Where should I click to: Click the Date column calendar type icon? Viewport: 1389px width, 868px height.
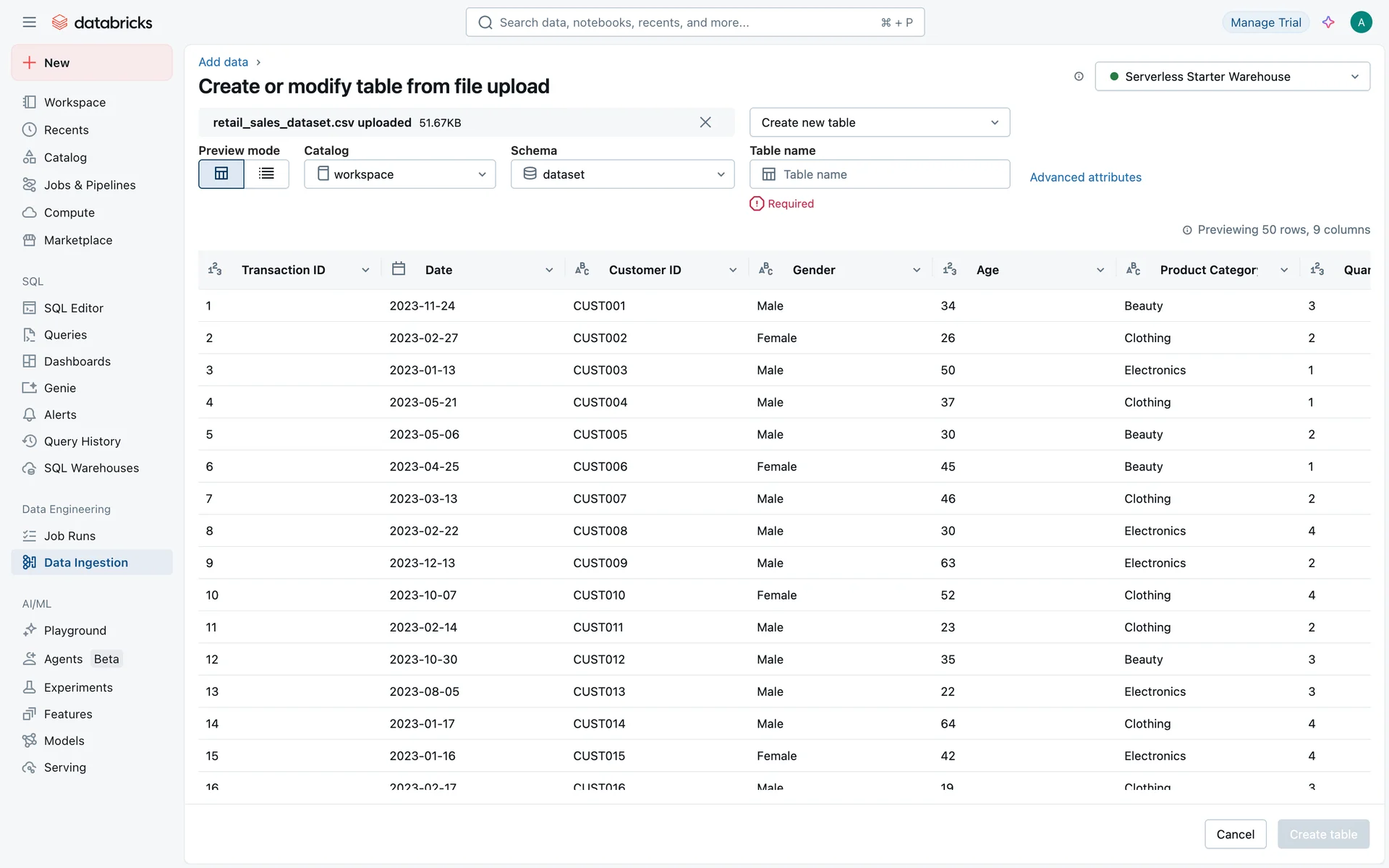pos(399,269)
